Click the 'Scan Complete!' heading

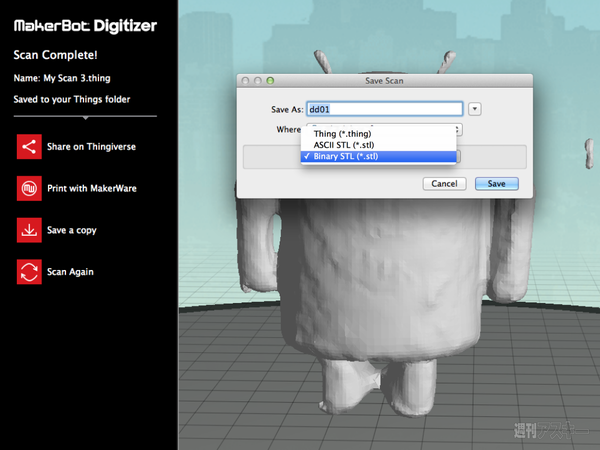55,55
